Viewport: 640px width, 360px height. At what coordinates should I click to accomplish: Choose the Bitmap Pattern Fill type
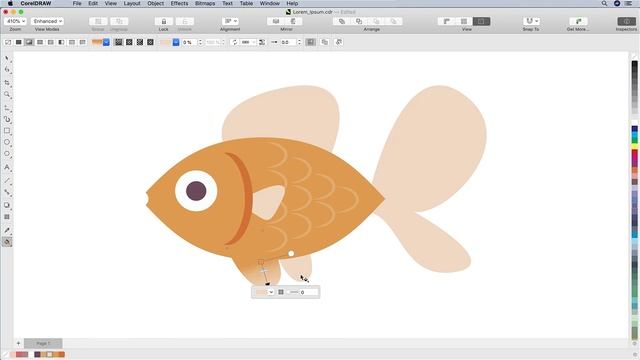[x=50, y=42]
